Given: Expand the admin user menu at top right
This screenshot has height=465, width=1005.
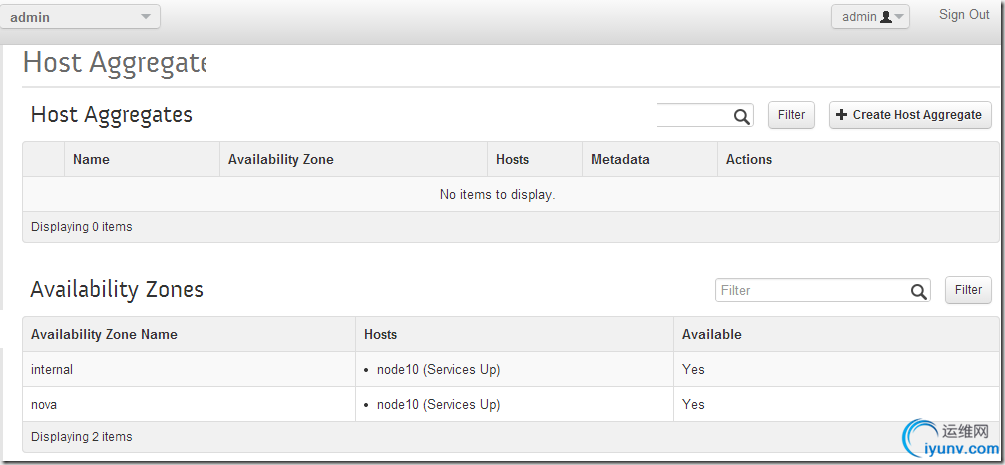Looking at the screenshot, I should (870, 17).
